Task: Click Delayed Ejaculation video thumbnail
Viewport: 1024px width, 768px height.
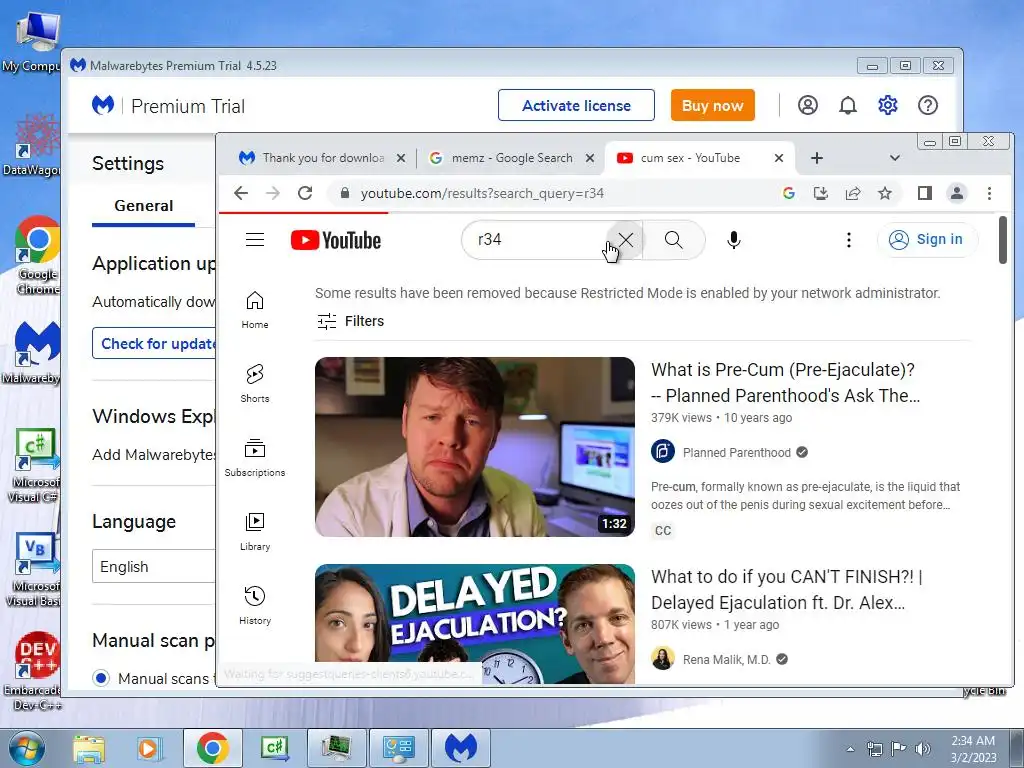Action: coord(475,624)
